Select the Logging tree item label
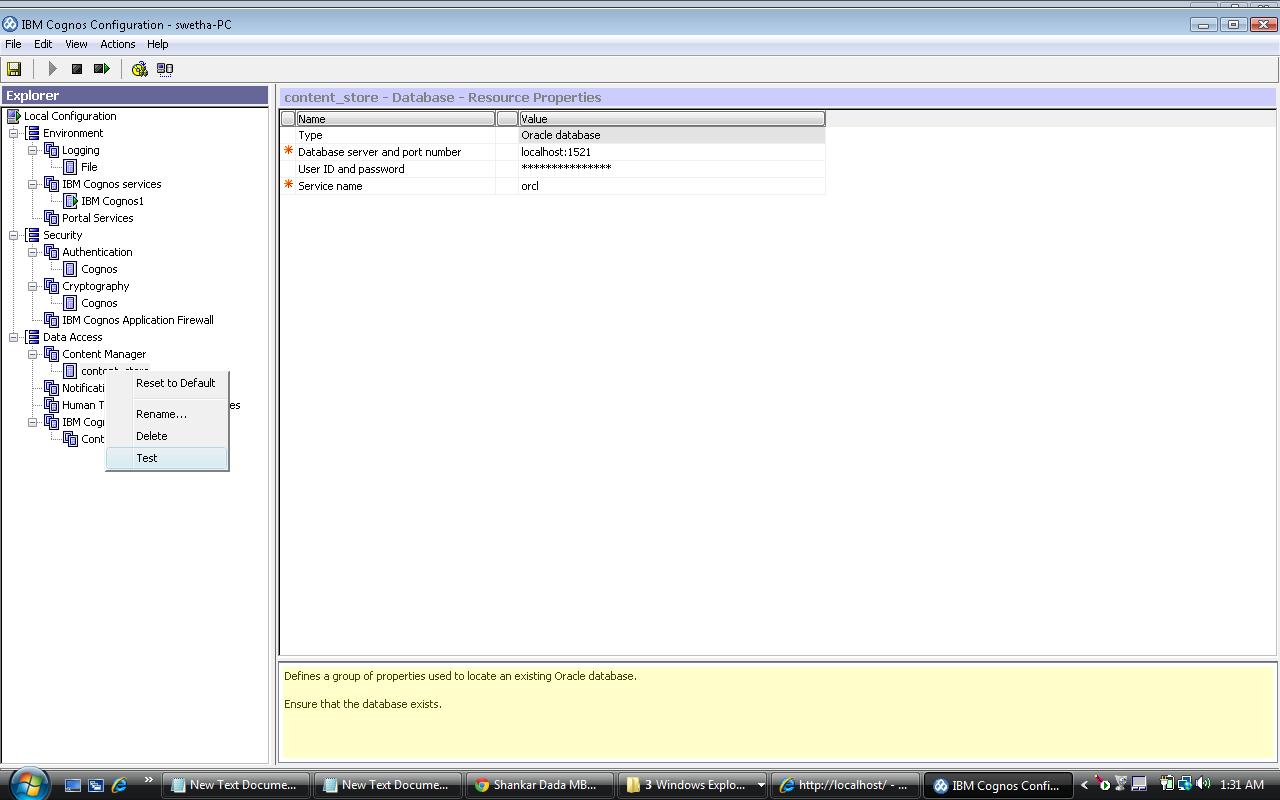The image size is (1280, 800). (x=81, y=150)
